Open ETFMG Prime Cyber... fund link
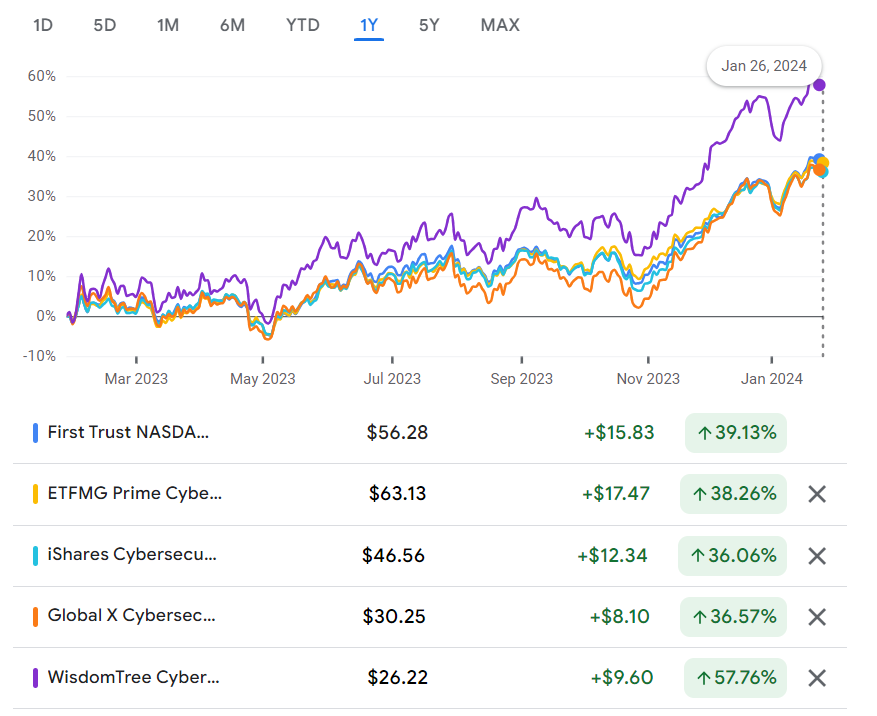 pos(135,494)
